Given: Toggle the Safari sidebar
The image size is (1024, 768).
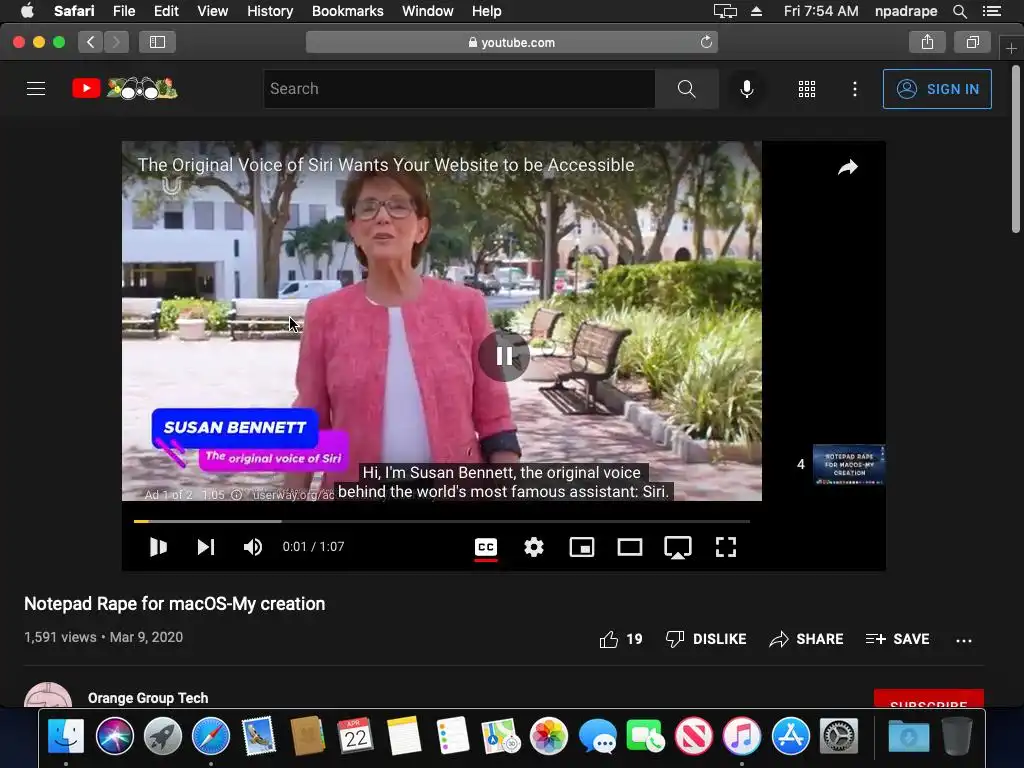Looking at the screenshot, I should point(157,42).
